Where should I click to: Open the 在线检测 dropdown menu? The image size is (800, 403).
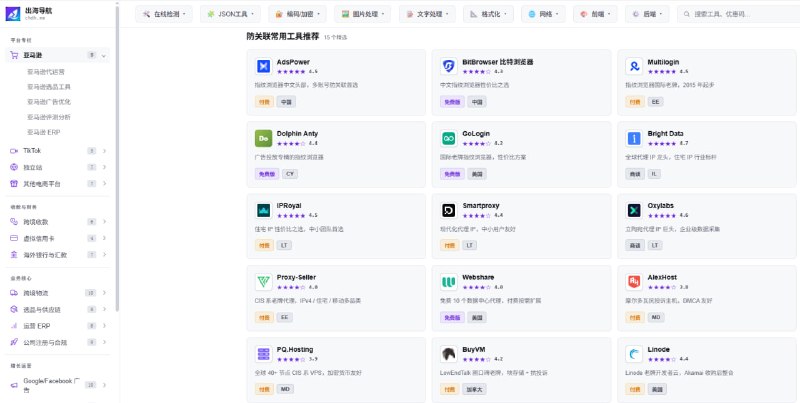pos(164,14)
